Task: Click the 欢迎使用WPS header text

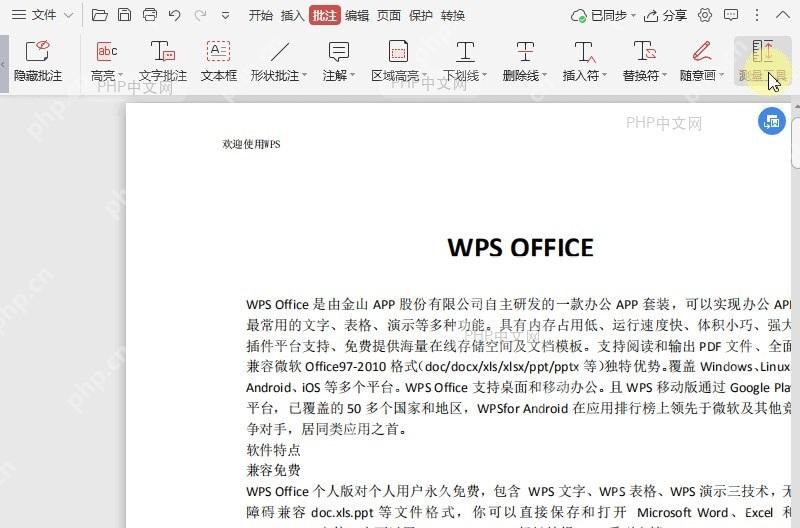Action: tap(252, 144)
